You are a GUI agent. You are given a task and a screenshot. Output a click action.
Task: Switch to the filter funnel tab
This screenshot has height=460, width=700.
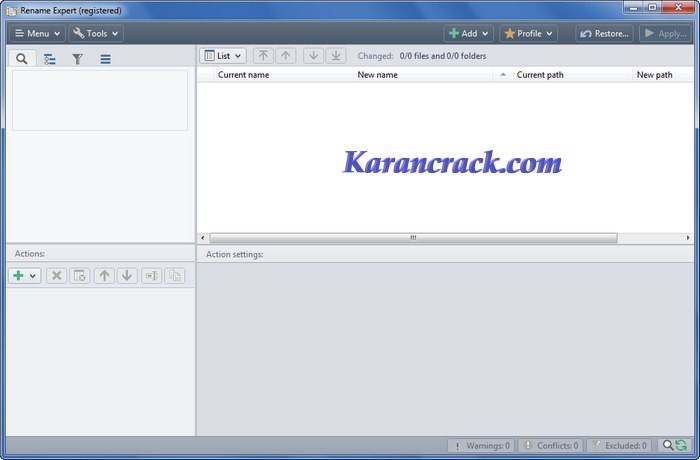77,59
